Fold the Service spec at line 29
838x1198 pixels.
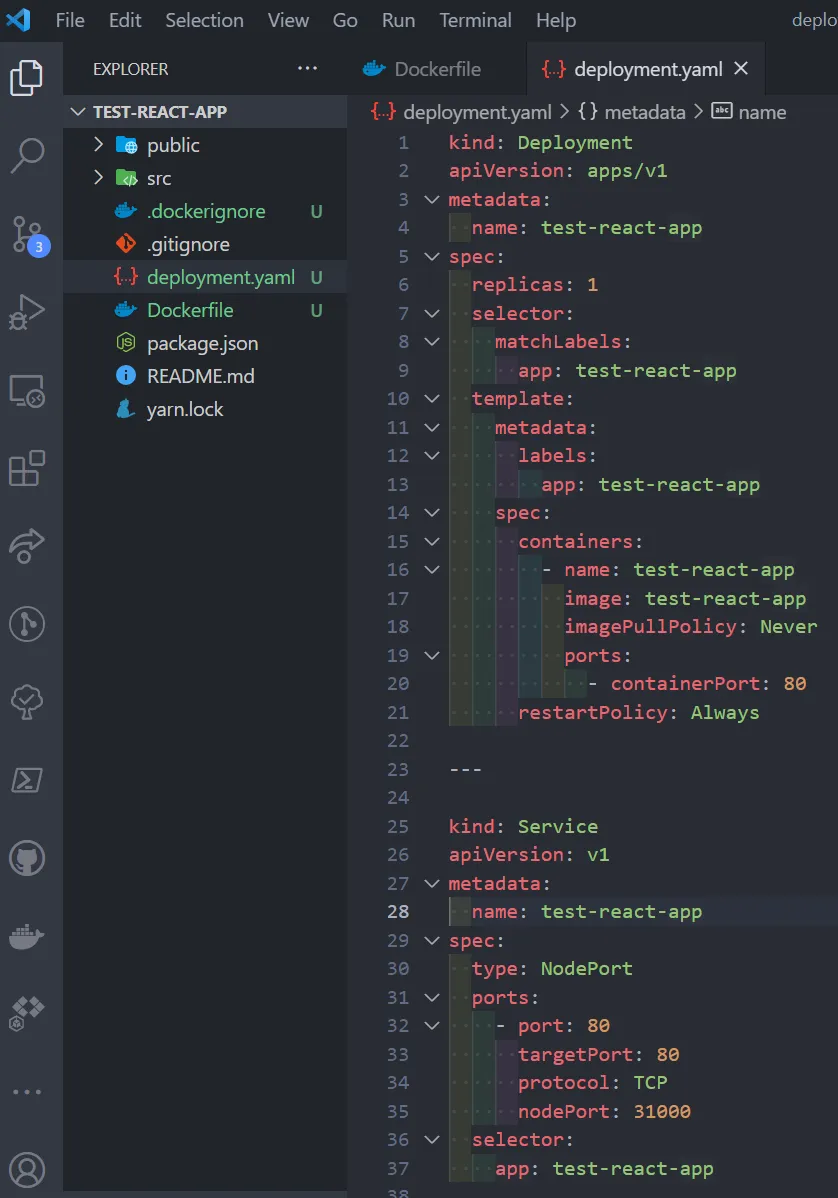click(432, 941)
